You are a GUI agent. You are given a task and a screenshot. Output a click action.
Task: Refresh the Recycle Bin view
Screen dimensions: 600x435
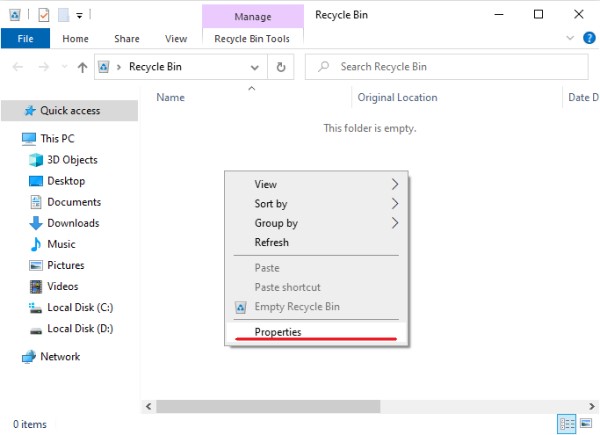tap(281, 67)
